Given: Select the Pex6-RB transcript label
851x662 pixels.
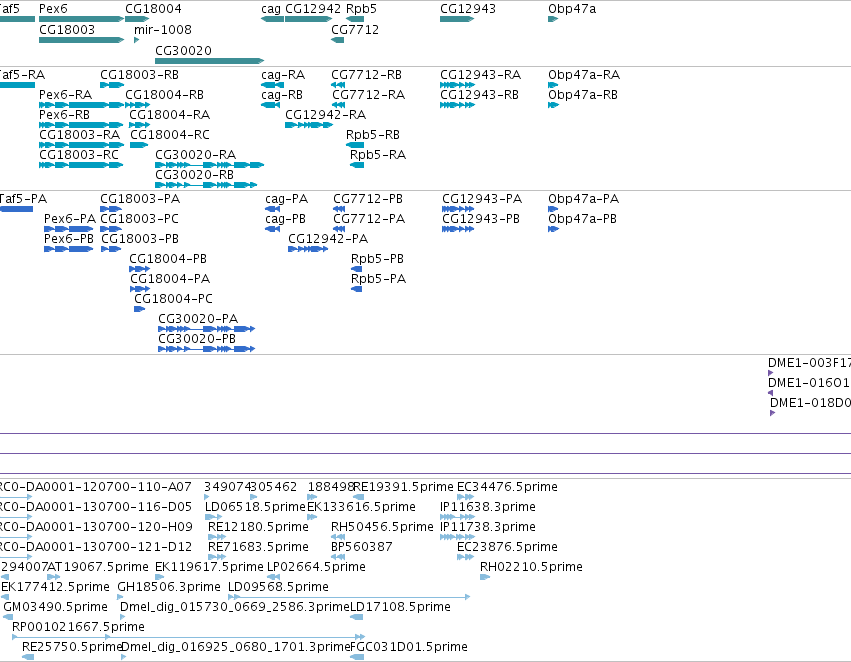Looking at the screenshot, I should coord(65,114).
